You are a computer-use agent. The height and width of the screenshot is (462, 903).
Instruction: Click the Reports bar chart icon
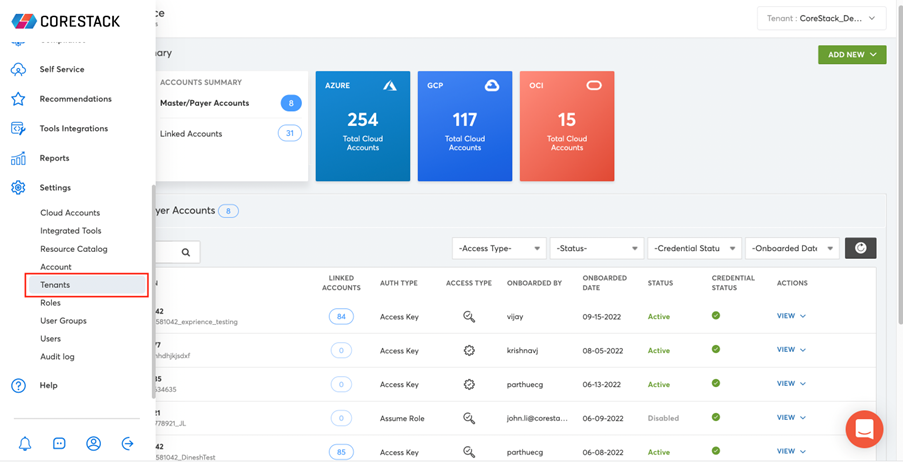tap(18, 158)
